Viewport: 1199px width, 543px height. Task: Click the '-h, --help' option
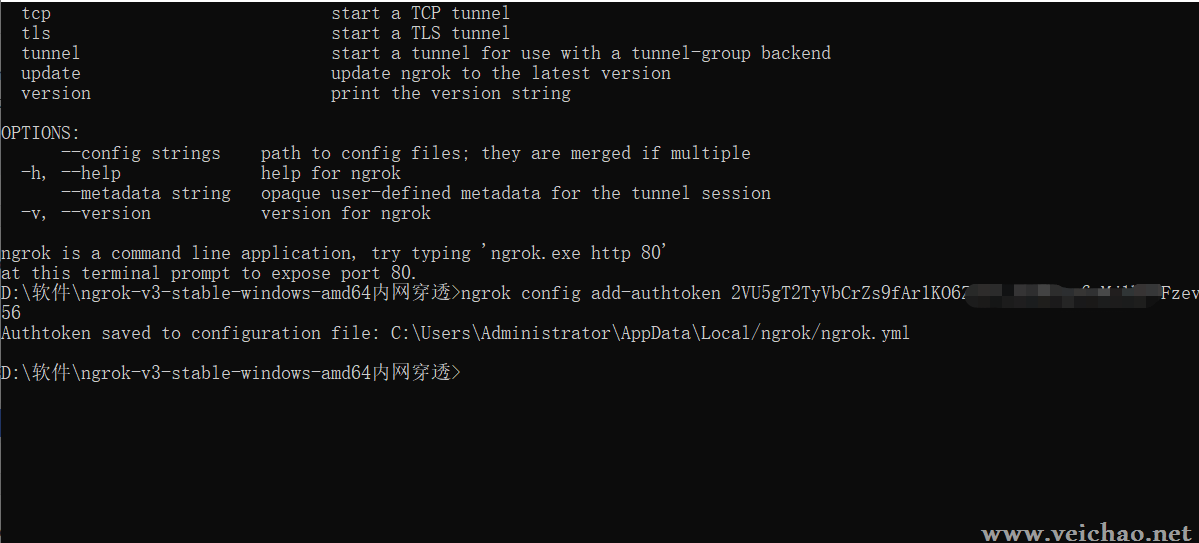[71, 173]
